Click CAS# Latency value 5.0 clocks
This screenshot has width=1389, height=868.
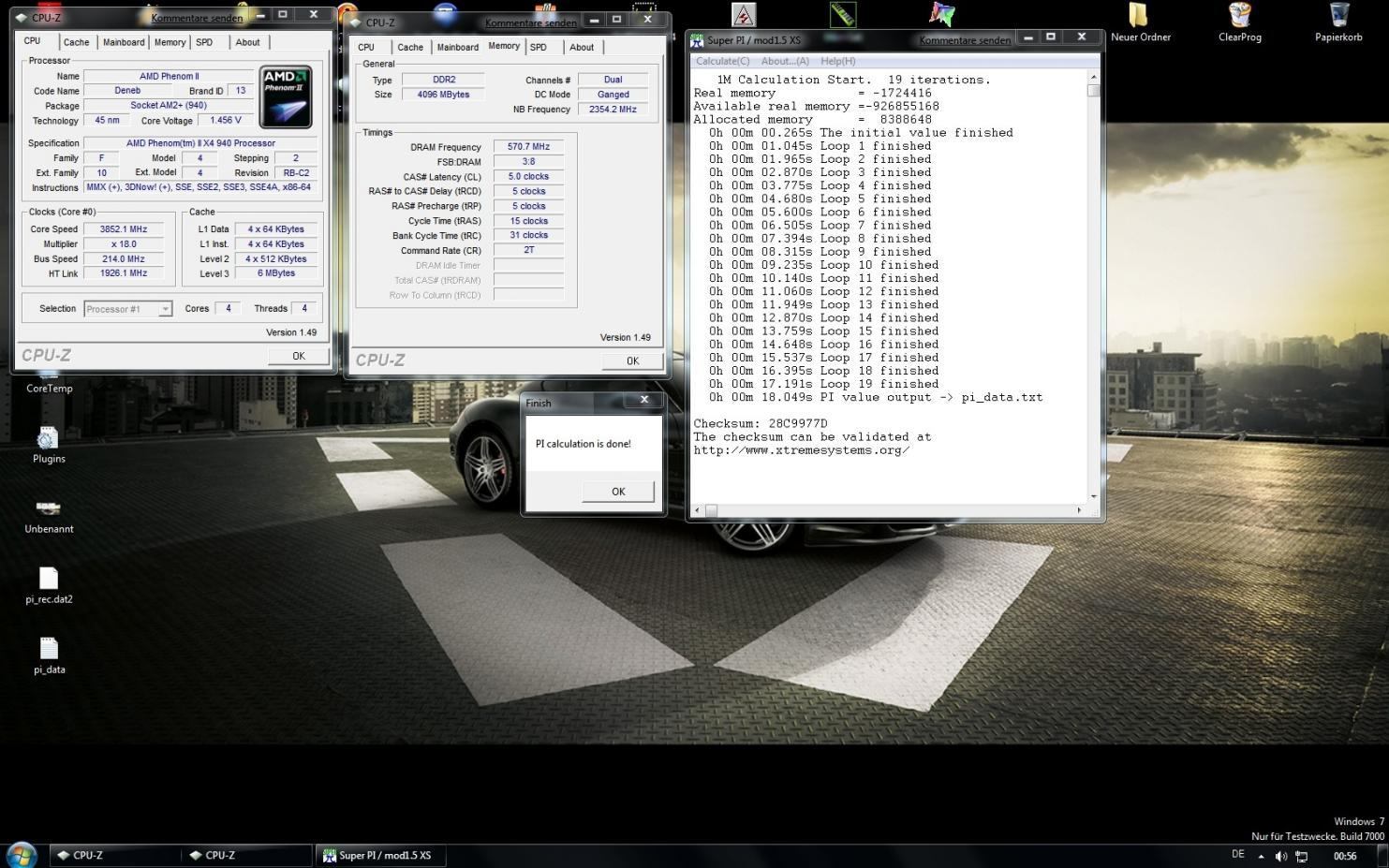click(528, 176)
